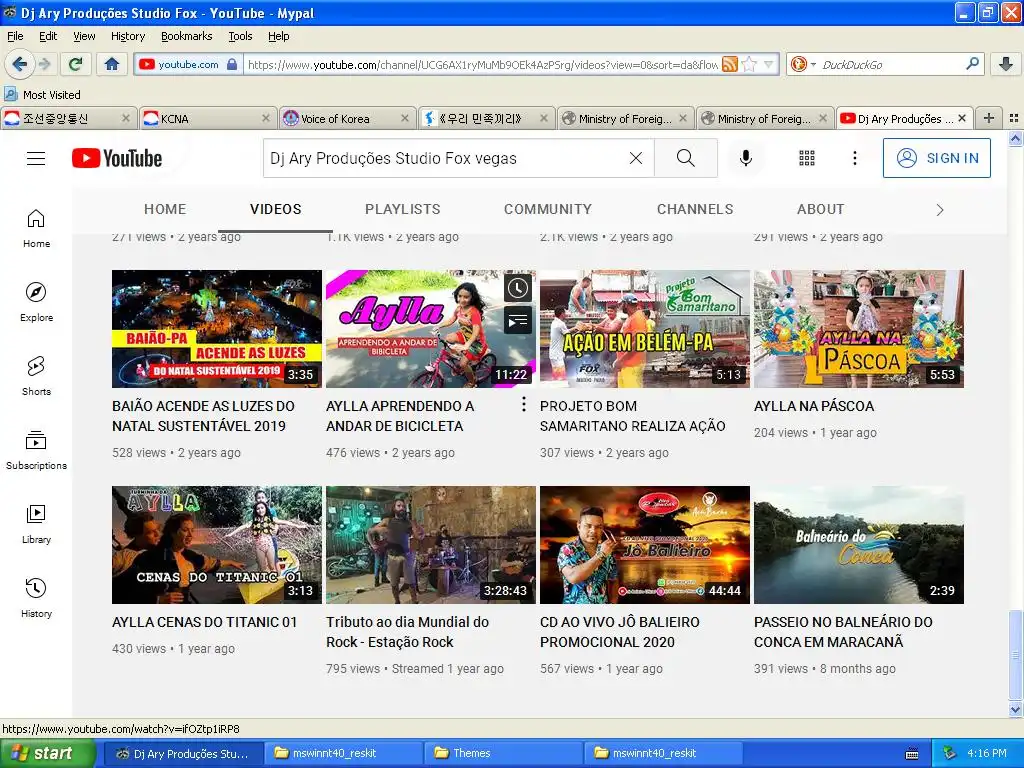
Task: Open a new browser tab
Action: [989, 118]
